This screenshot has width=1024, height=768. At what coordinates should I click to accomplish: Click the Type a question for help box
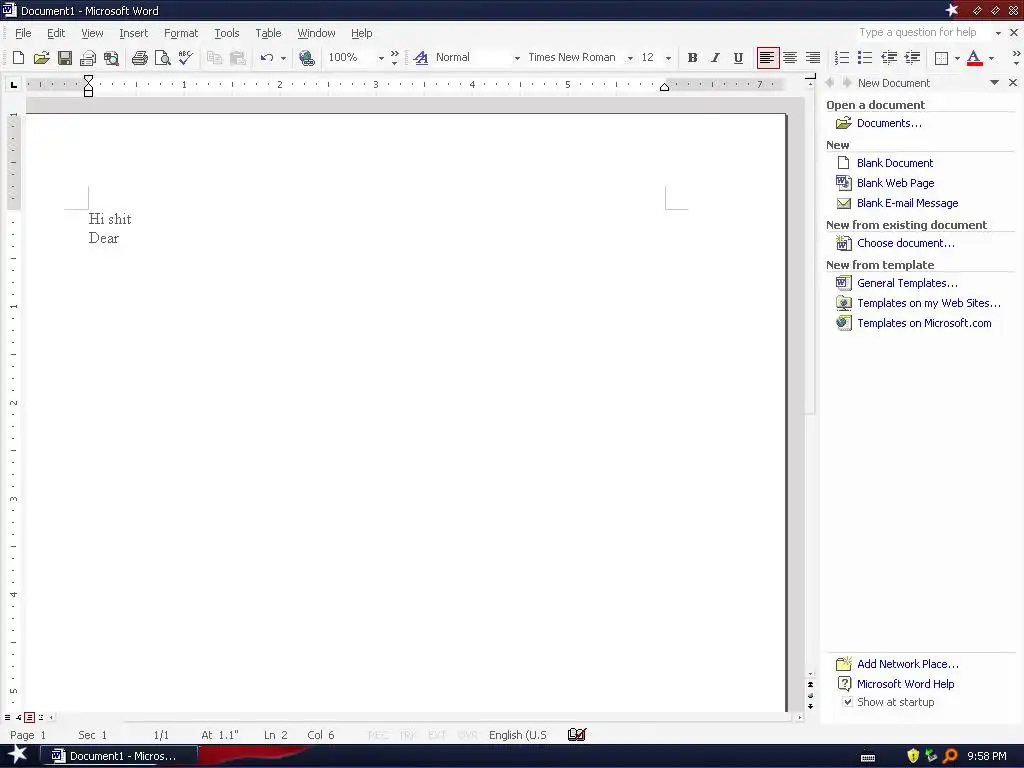(923, 32)
